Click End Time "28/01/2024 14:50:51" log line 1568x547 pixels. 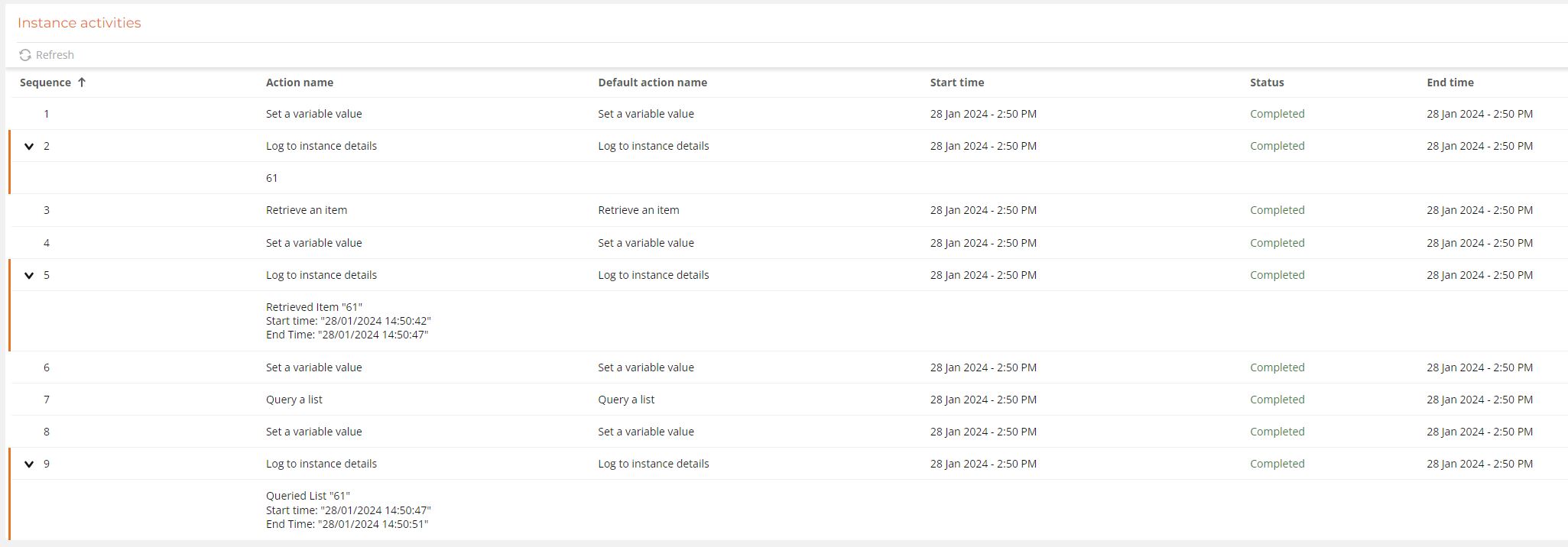coord(347,524)
